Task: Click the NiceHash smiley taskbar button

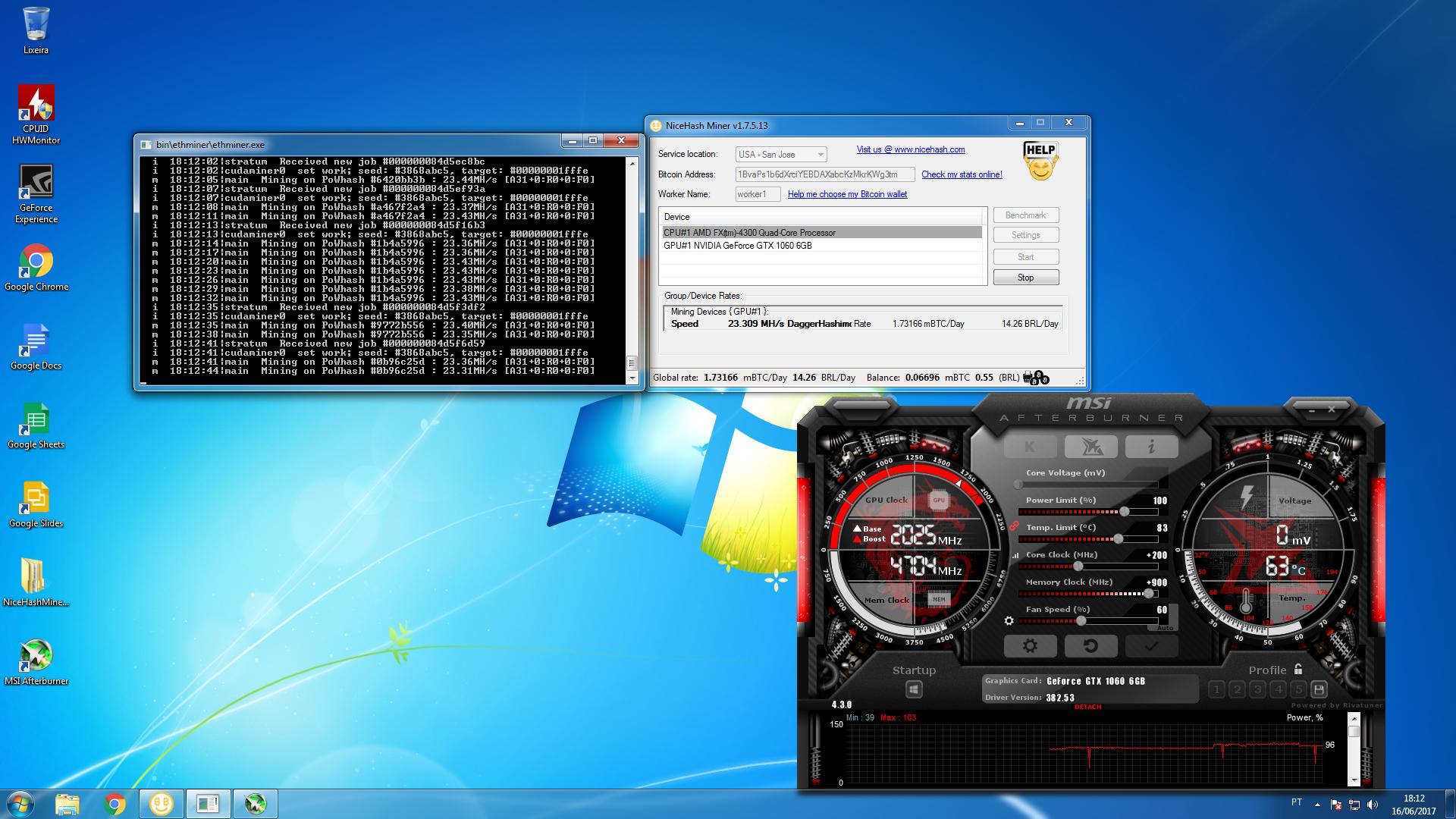Action: coord(161,804)
